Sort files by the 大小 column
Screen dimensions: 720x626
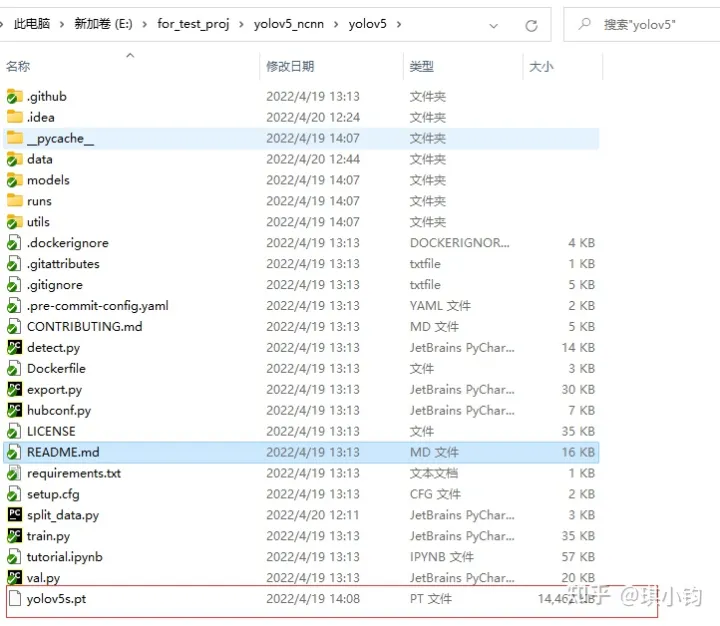tap(541, 67)
